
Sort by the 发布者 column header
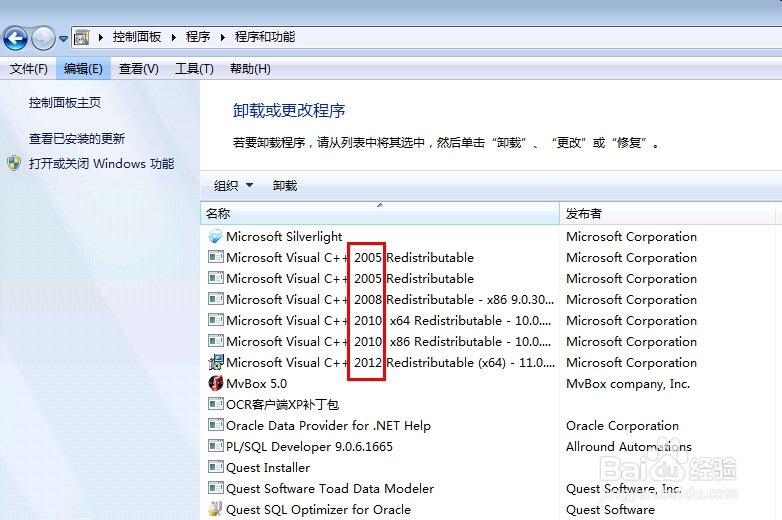667,213
